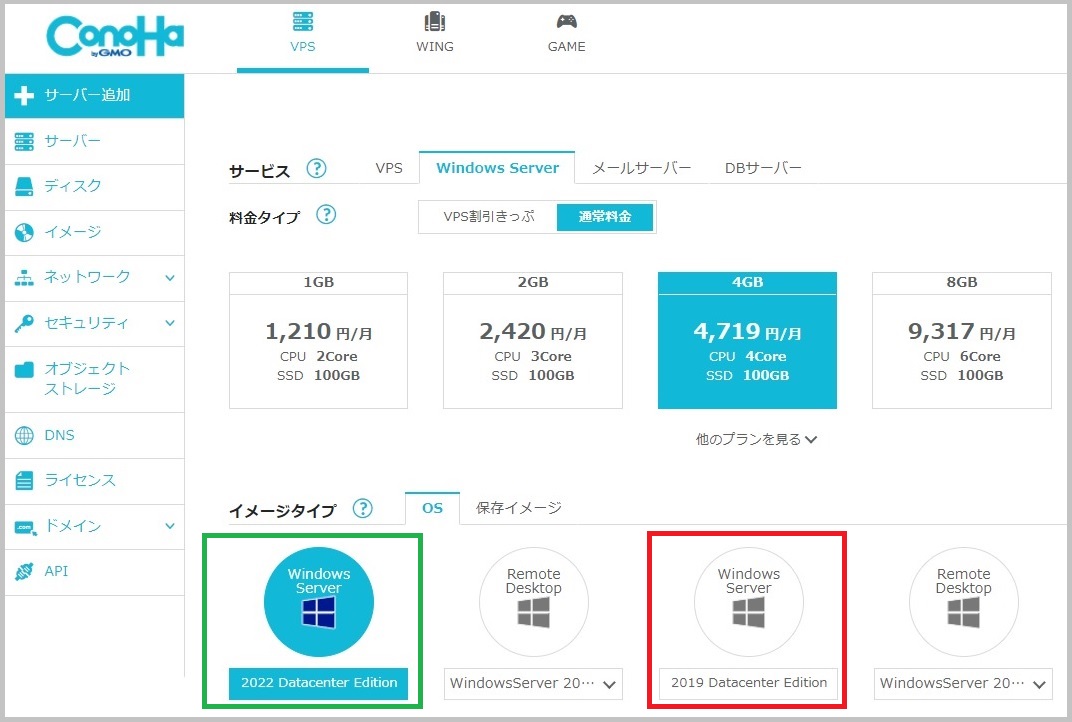
Task: Open the ConoHa by GMO logo
Action: pos(115,37)
